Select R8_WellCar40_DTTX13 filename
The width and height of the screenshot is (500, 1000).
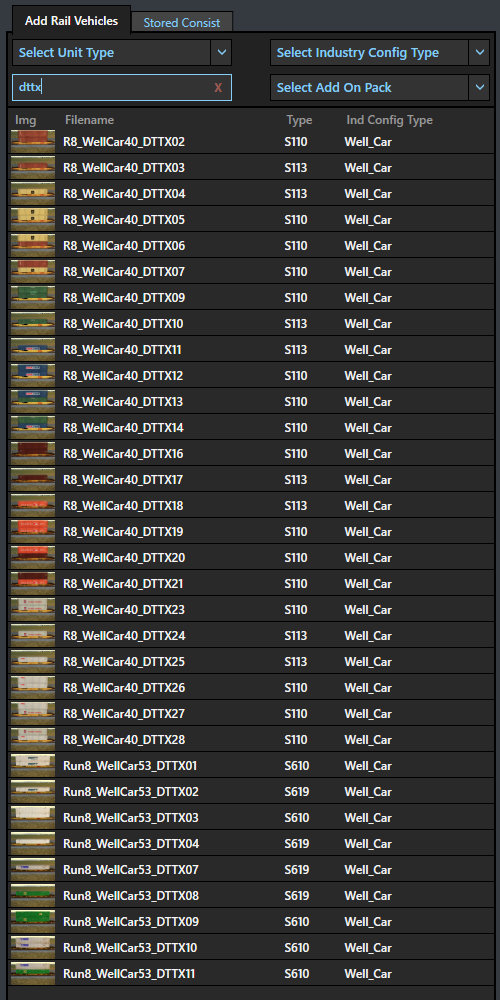click(123, 402)
